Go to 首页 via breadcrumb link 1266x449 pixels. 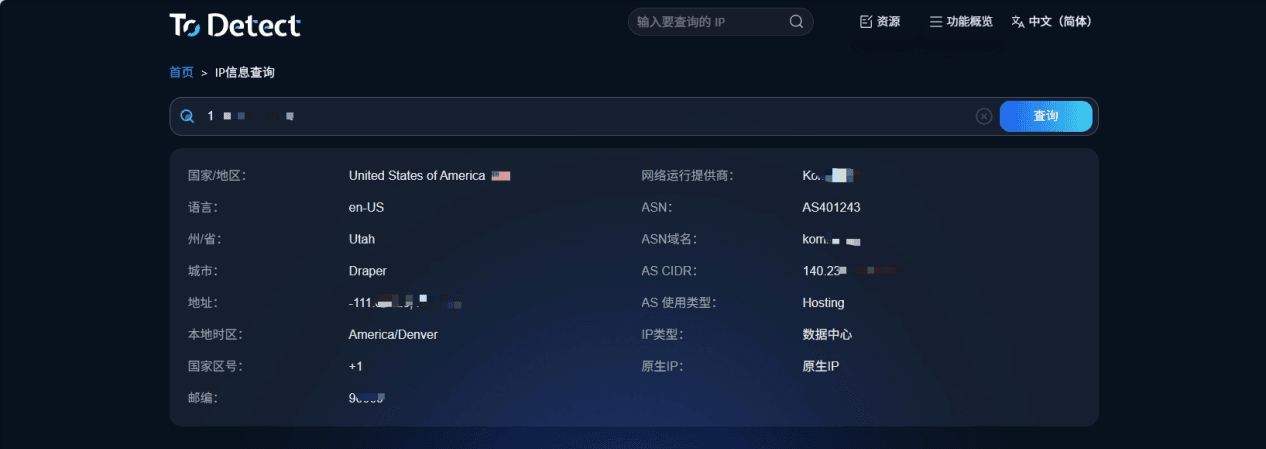(181, 73)
